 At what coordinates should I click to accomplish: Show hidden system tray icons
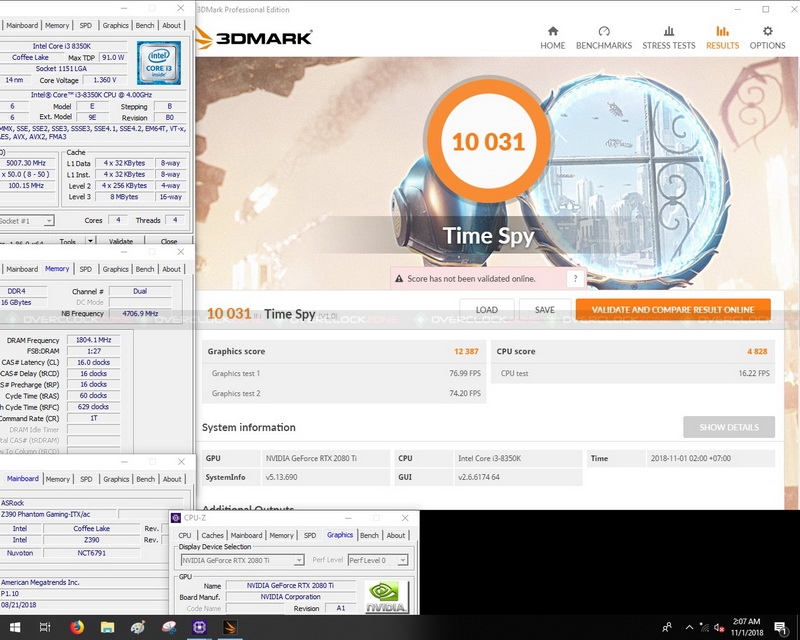(x=689, y=627)
